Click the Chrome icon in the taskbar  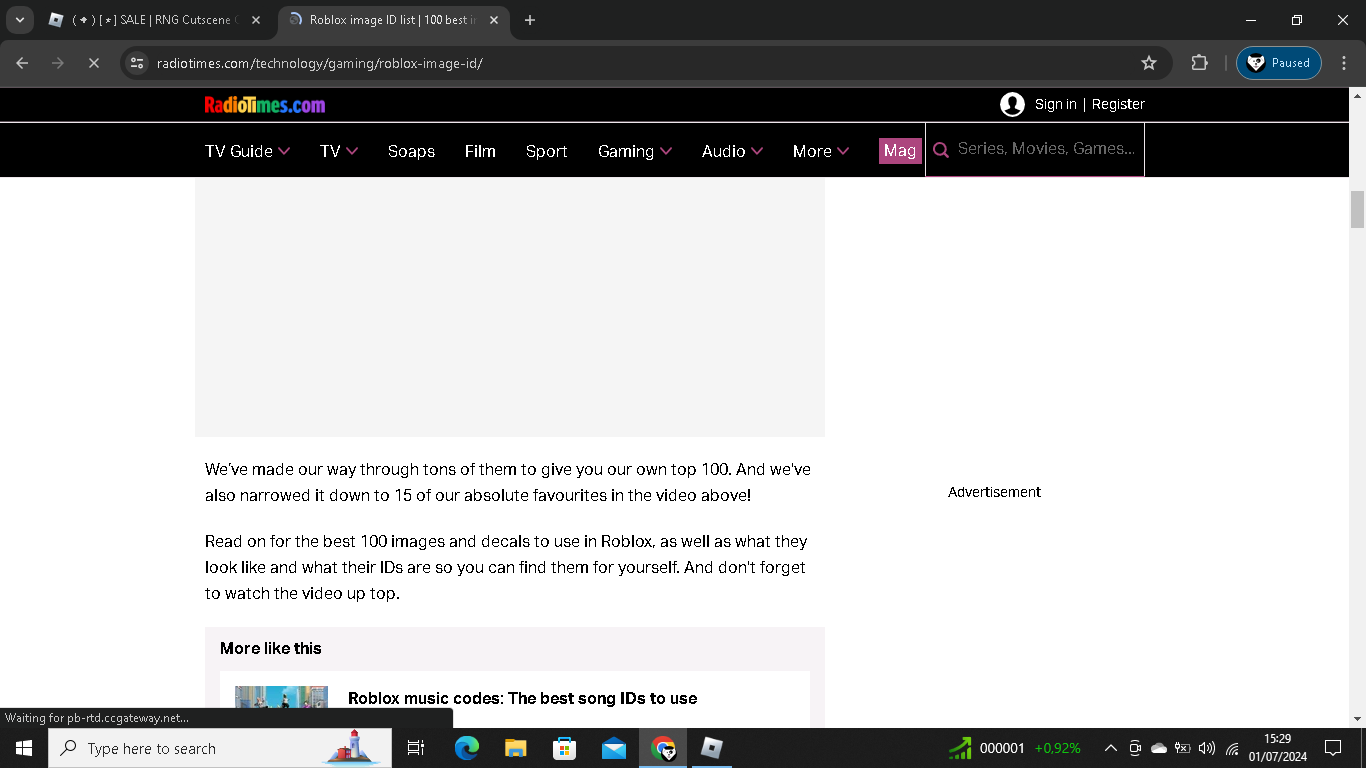[663, 748]
